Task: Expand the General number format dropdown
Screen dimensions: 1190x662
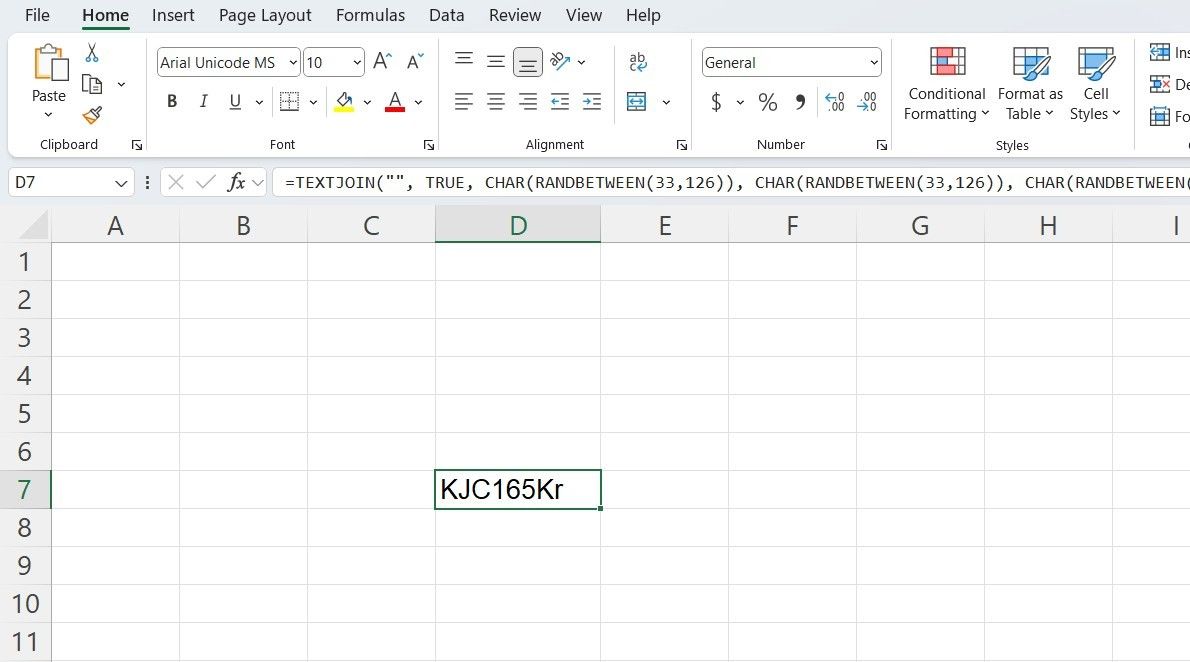Action: pos(873,62)
